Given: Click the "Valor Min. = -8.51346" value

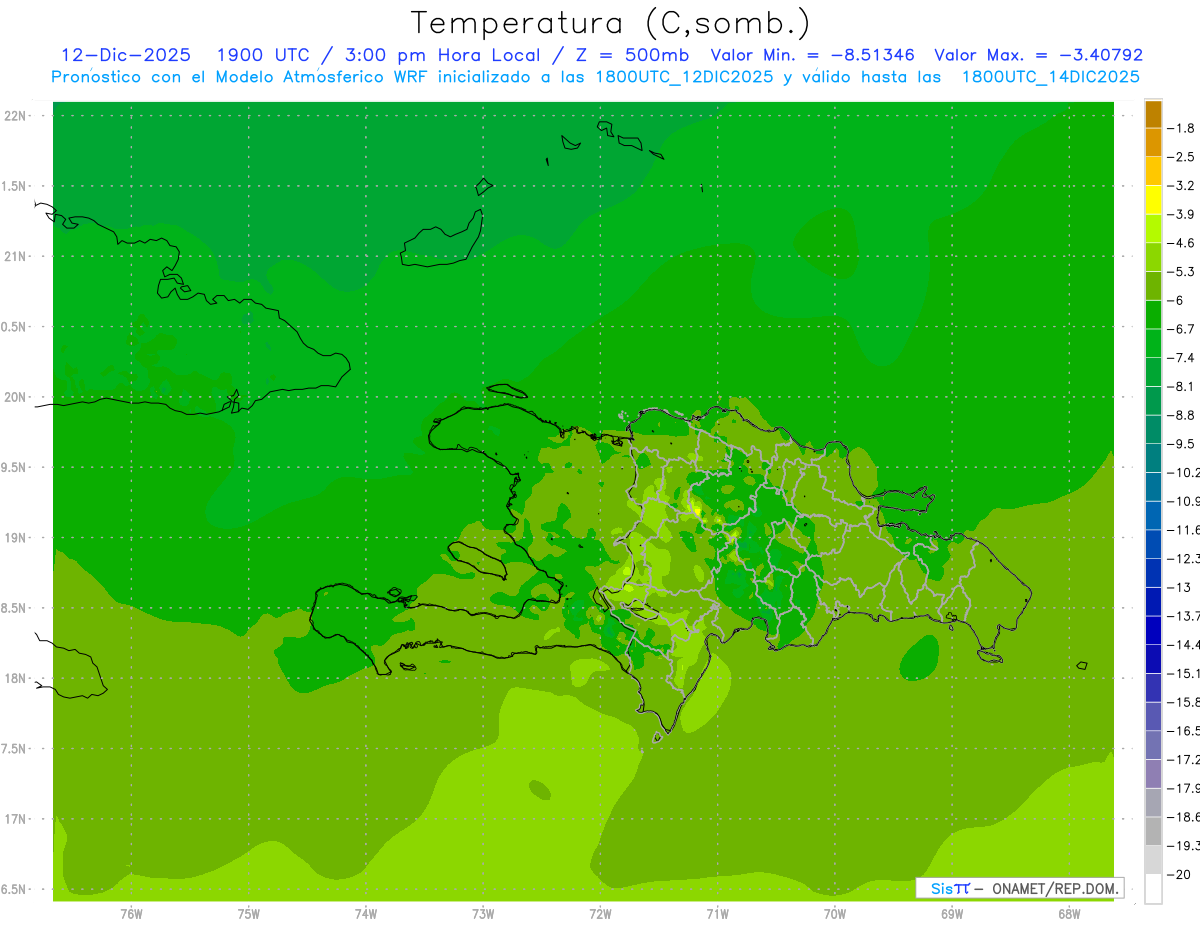Looking at the screenshot, I should point(811,55).
